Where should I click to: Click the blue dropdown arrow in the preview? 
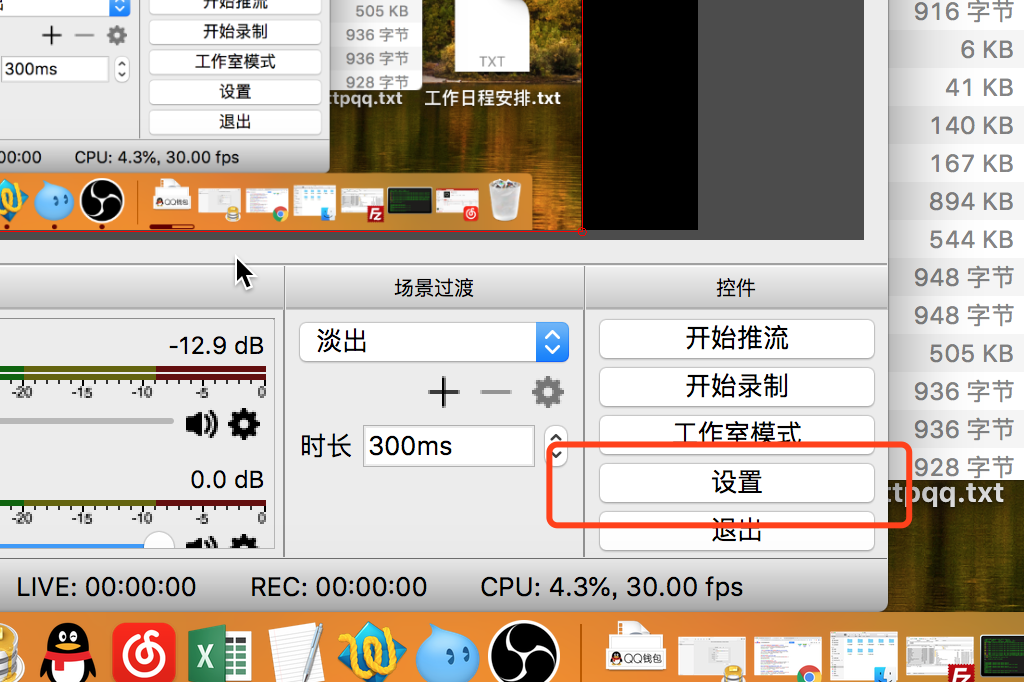[x=120, y=7]
